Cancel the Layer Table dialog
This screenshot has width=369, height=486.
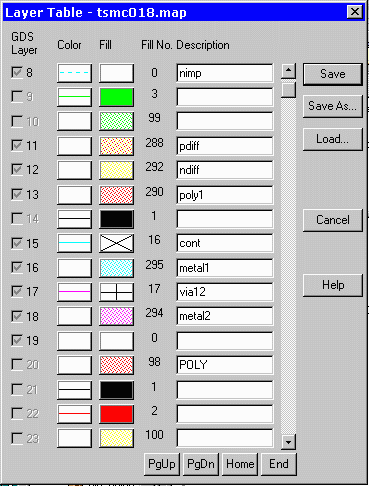(x=333, y=220)
